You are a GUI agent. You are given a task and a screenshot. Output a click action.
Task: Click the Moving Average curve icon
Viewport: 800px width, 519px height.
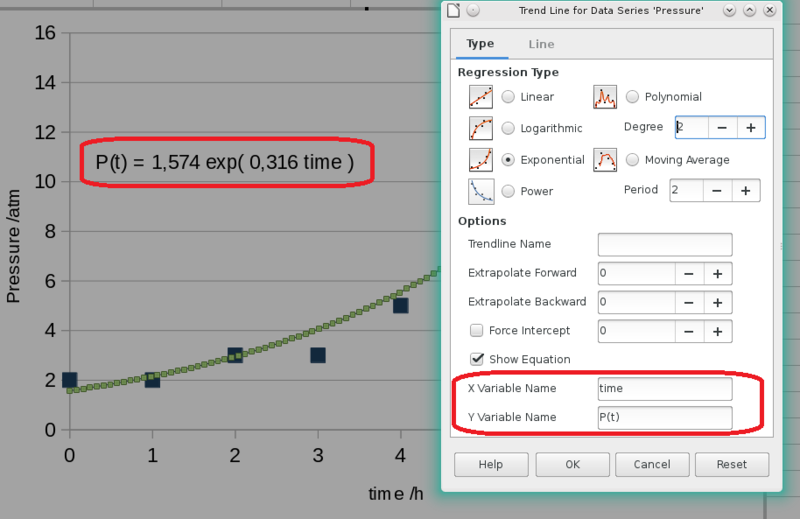(x=605, y=160)
